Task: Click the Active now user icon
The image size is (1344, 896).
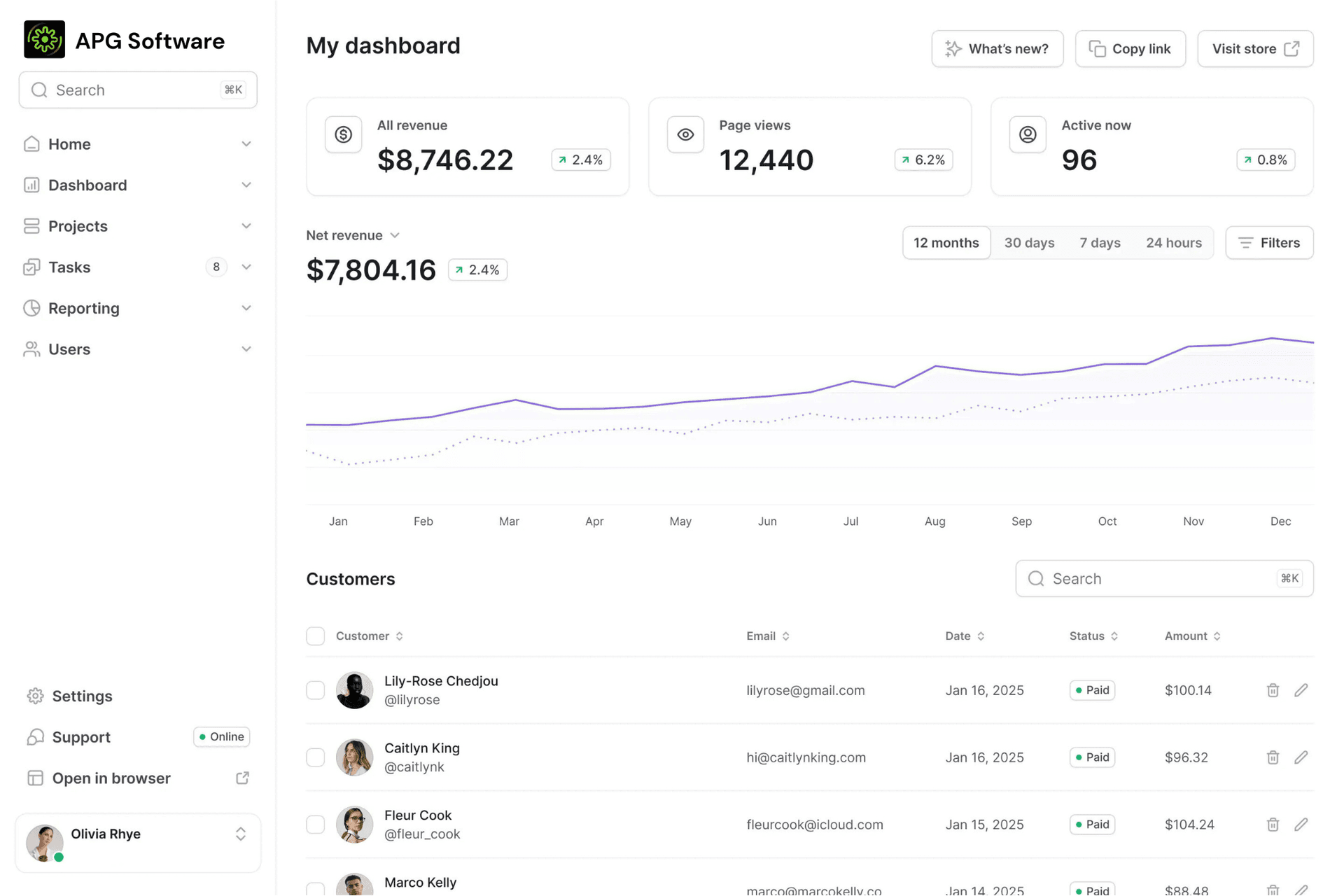Action: click(1027, 134)
